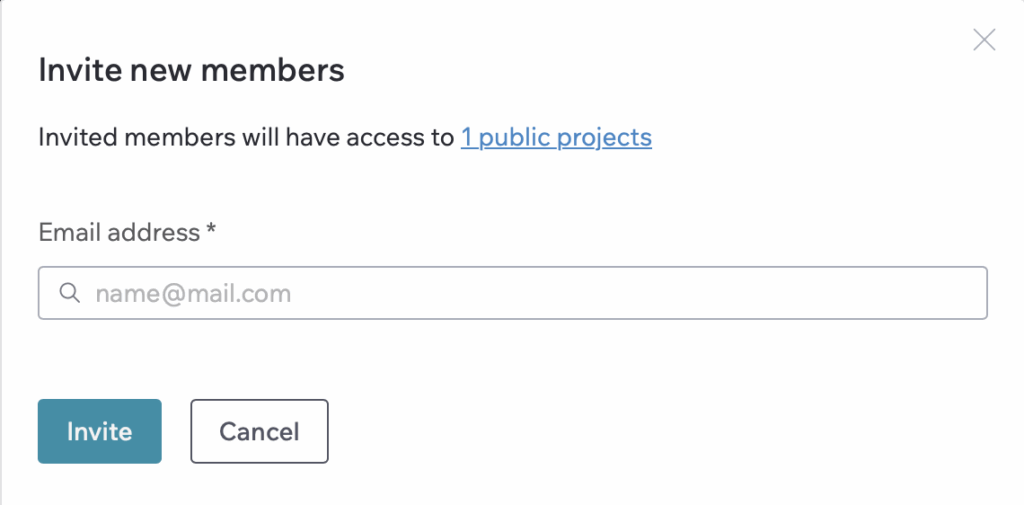
Task: Place cursor in the email search box
Action: 513,293
